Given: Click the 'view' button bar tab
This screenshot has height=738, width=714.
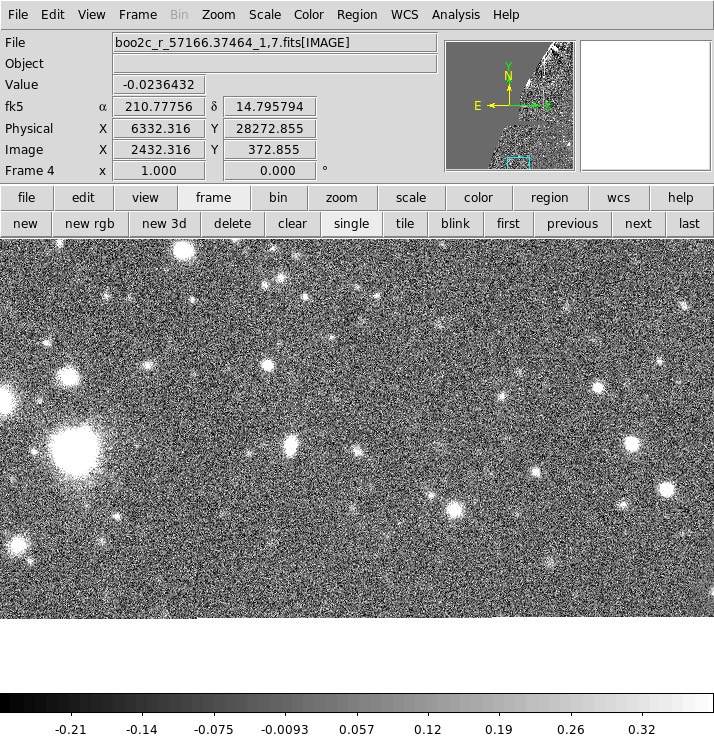Looking at the screenshot, I should [145, 198].
